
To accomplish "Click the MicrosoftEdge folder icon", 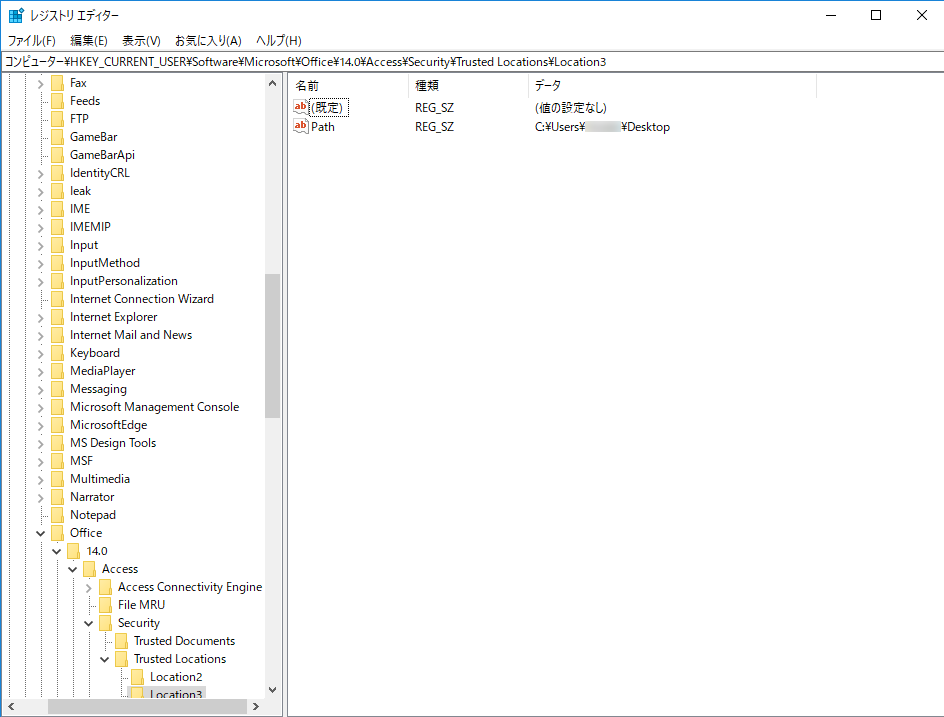I will point(58,425).
